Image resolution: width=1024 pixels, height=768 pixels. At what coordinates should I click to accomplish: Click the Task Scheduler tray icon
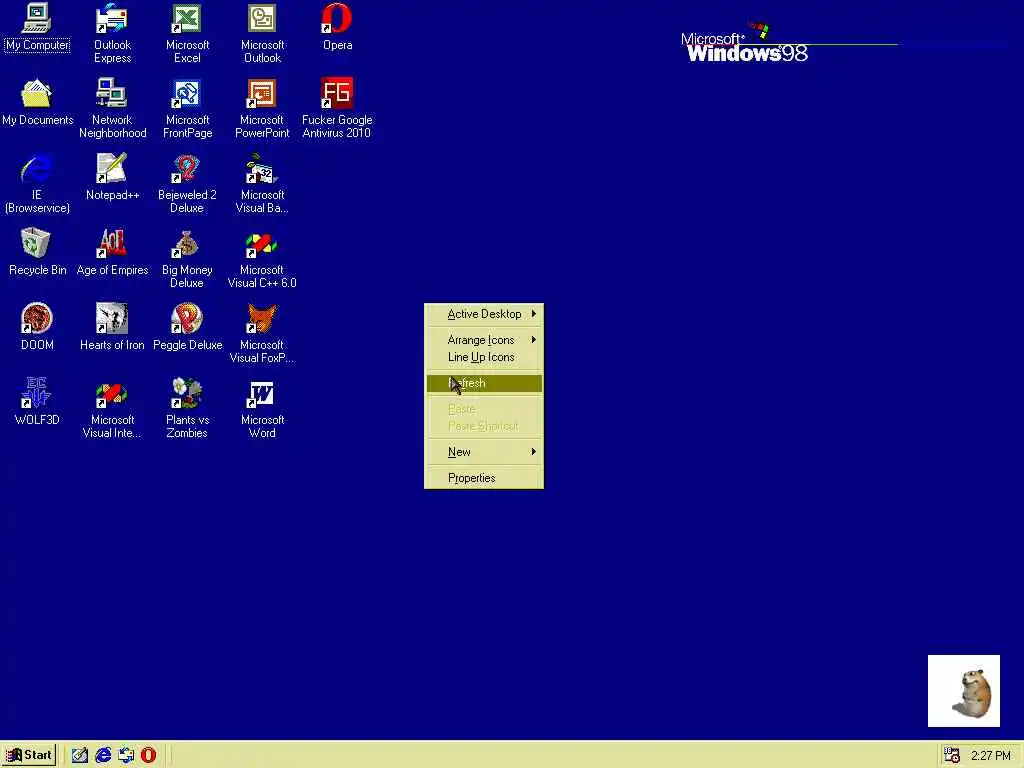[952, 756]
